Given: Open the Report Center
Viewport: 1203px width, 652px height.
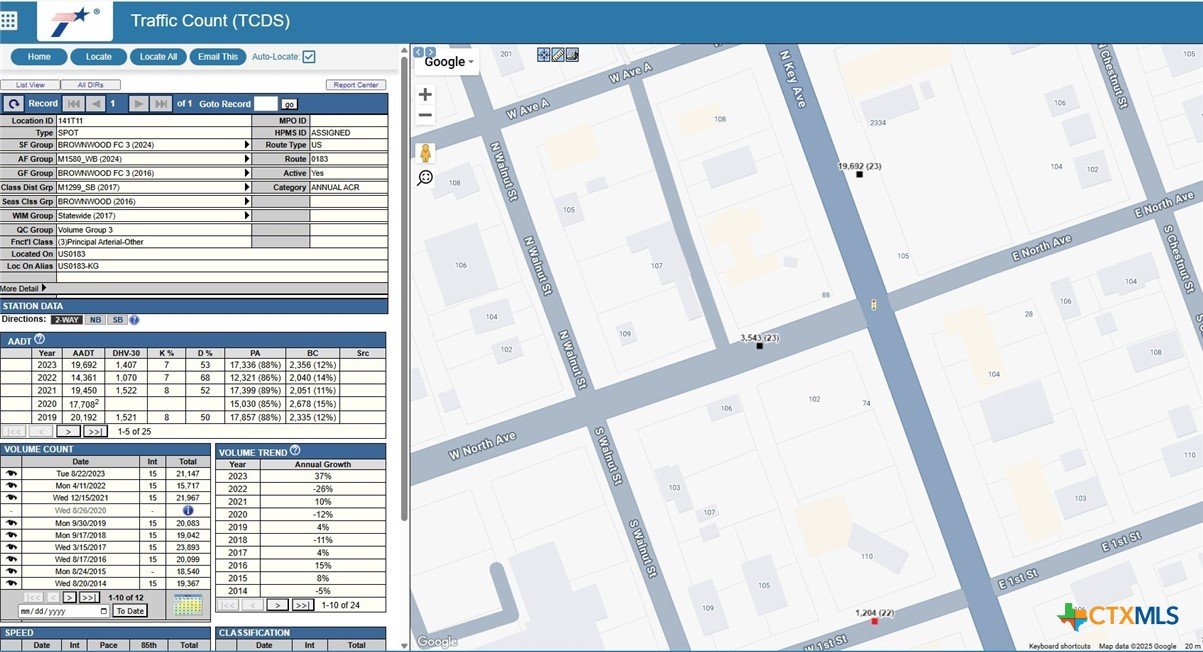Looking at the screenshot, I should [x=355, y=85].
